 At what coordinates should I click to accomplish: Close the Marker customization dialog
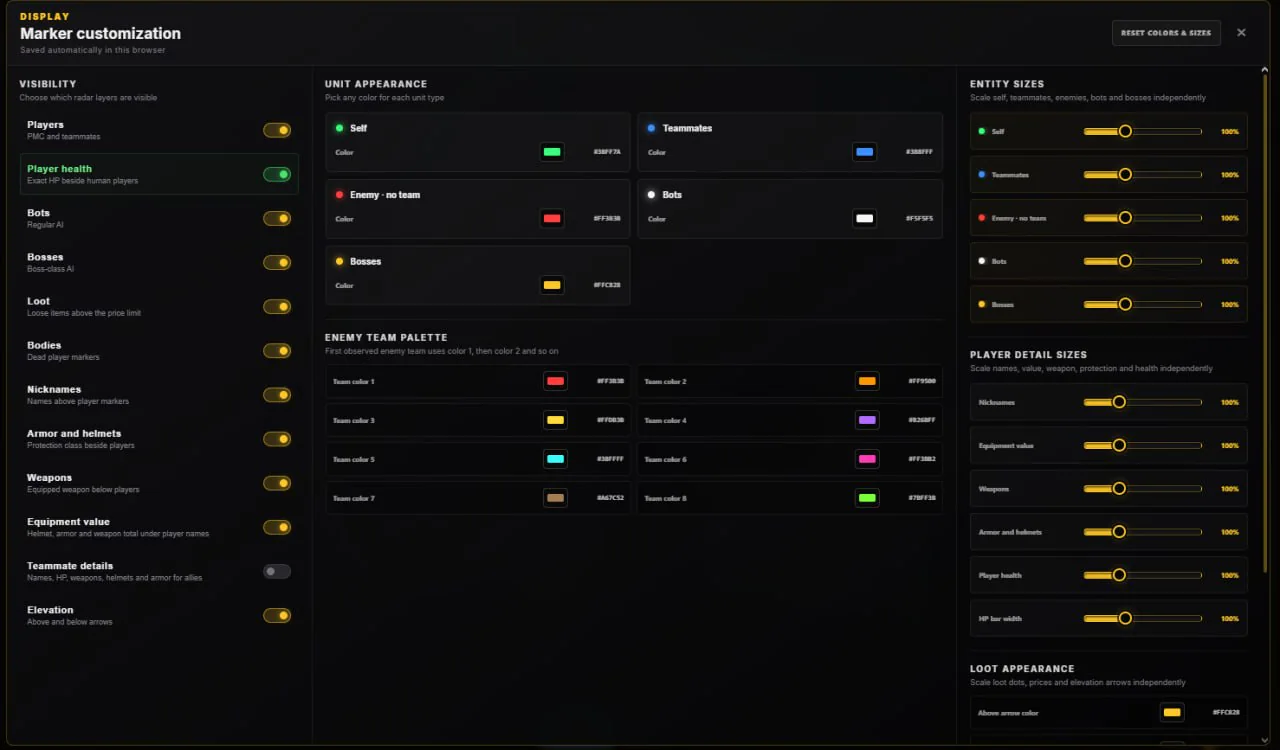(1241, 33)
